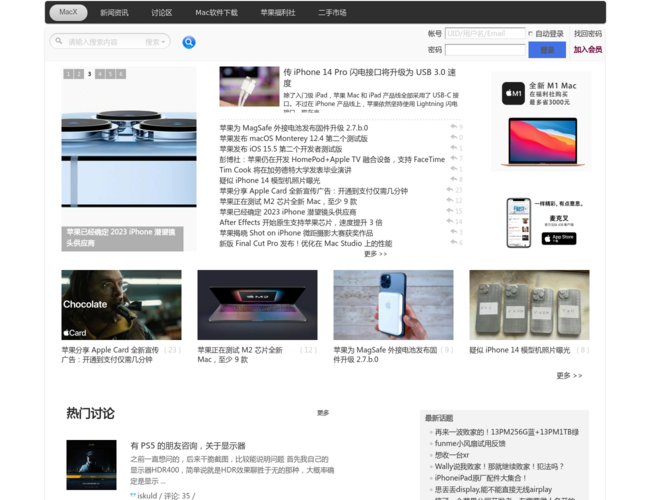Click reply icon beside Shot on iPhone headline

click(454, 231)
